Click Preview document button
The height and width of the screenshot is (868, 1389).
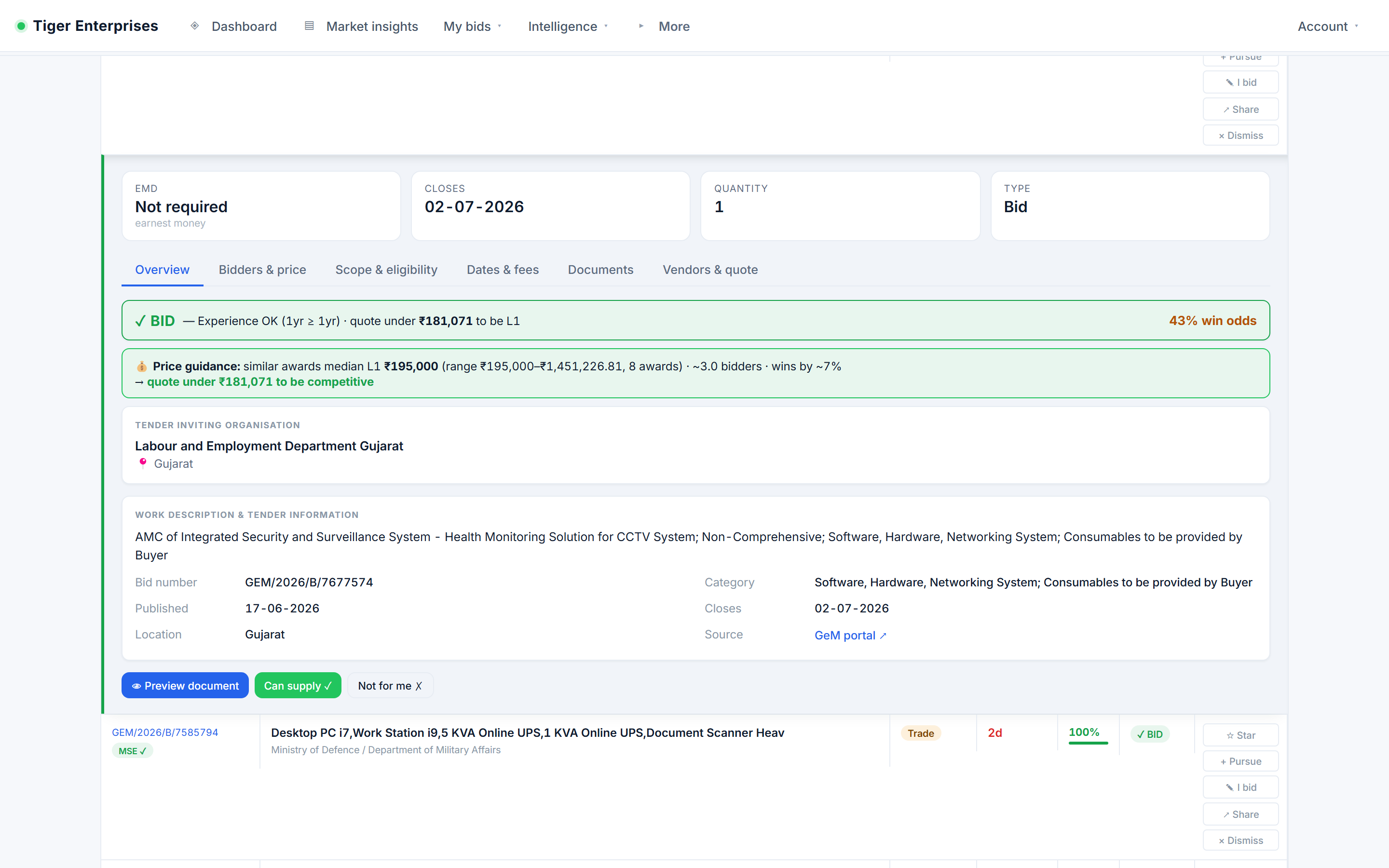pyautogui.click(x=185, y=685)
